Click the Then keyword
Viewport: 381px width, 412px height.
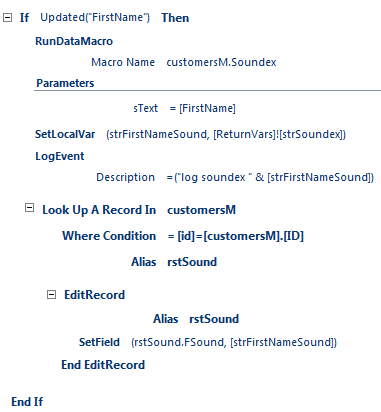(175, 18)
